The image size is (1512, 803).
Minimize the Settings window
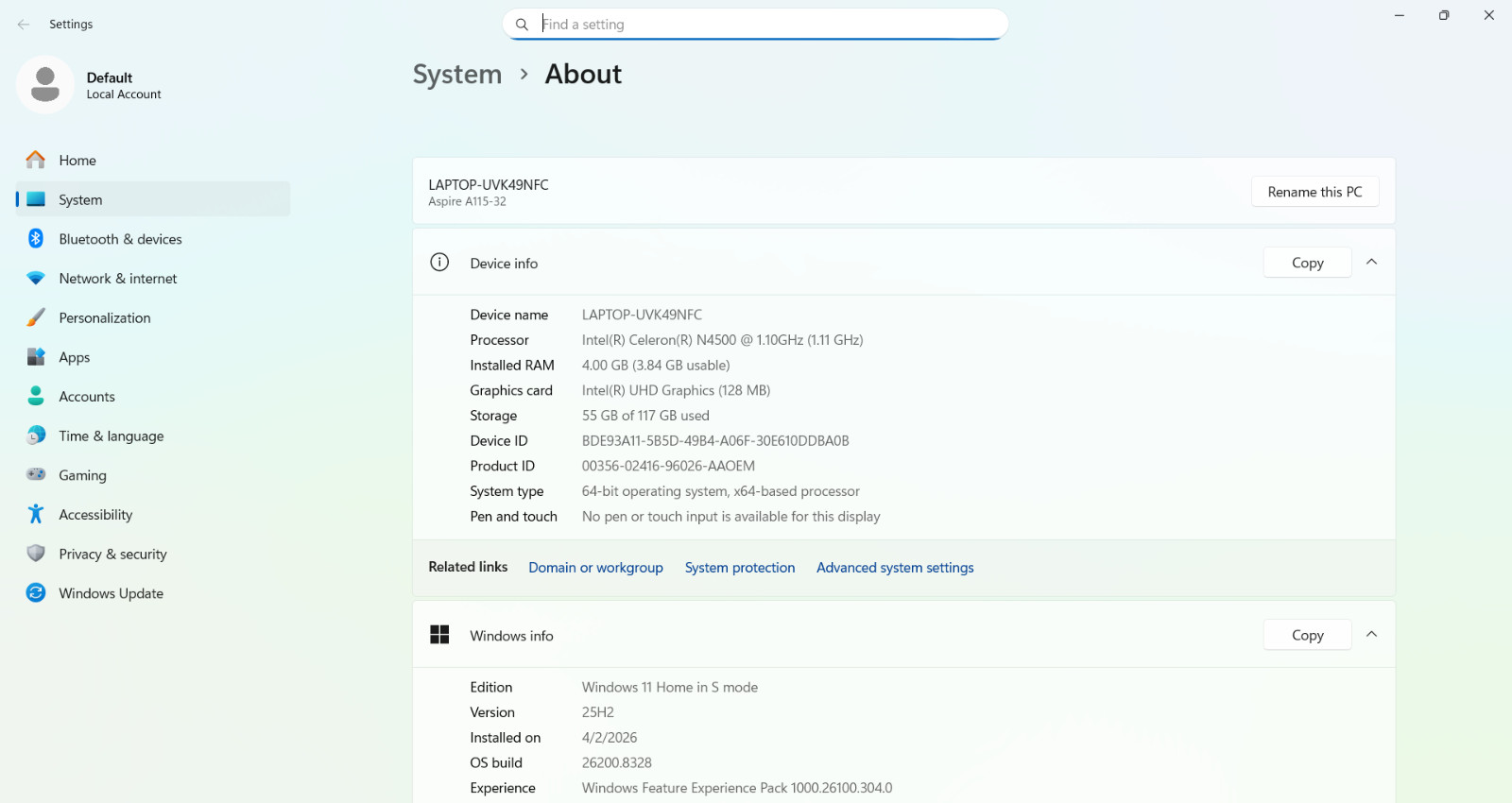pyautogui.click(x=1400, y=15)
